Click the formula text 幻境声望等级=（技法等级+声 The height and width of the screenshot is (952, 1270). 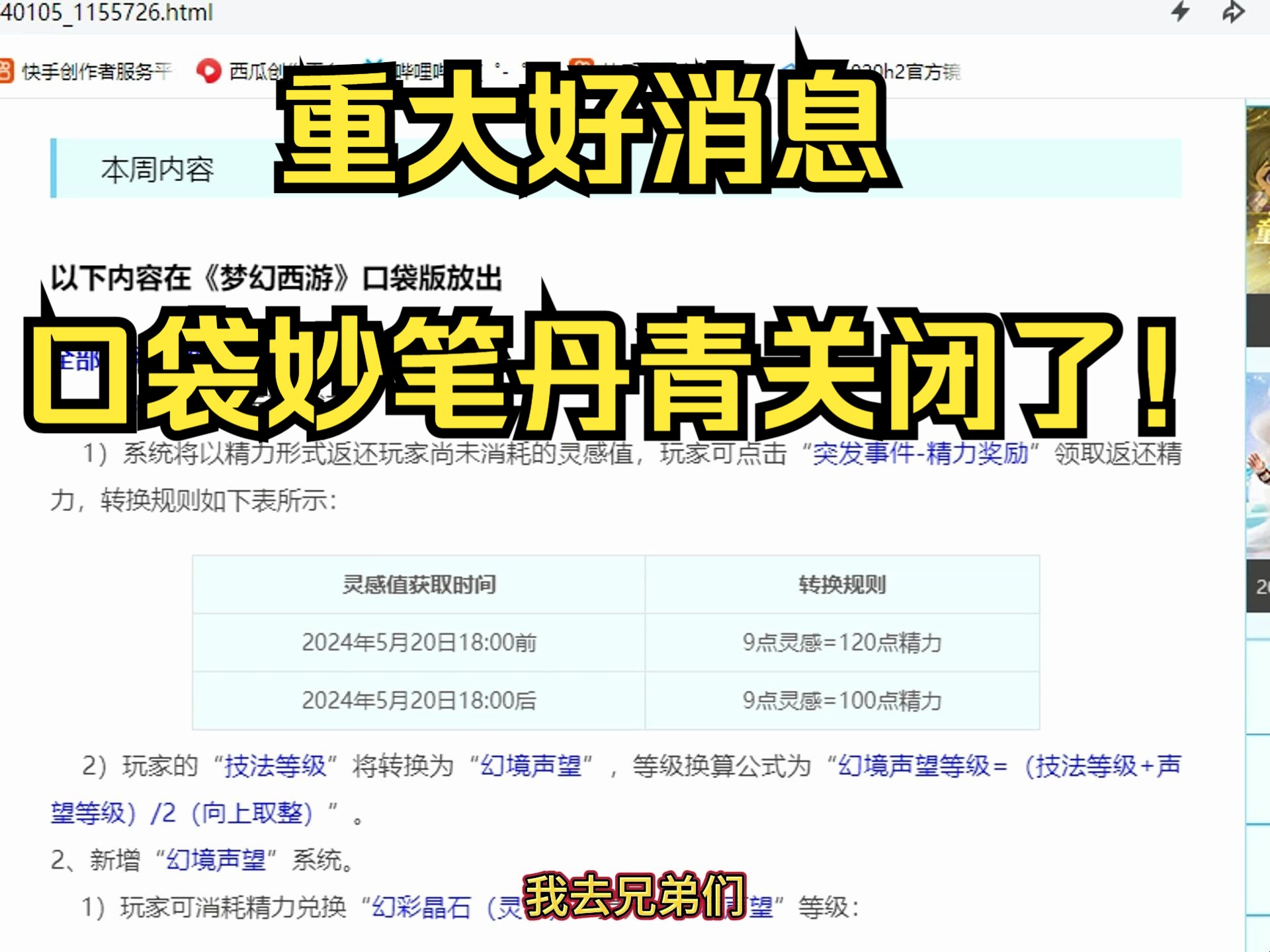pyautogui.click(x=1009, y=766)
